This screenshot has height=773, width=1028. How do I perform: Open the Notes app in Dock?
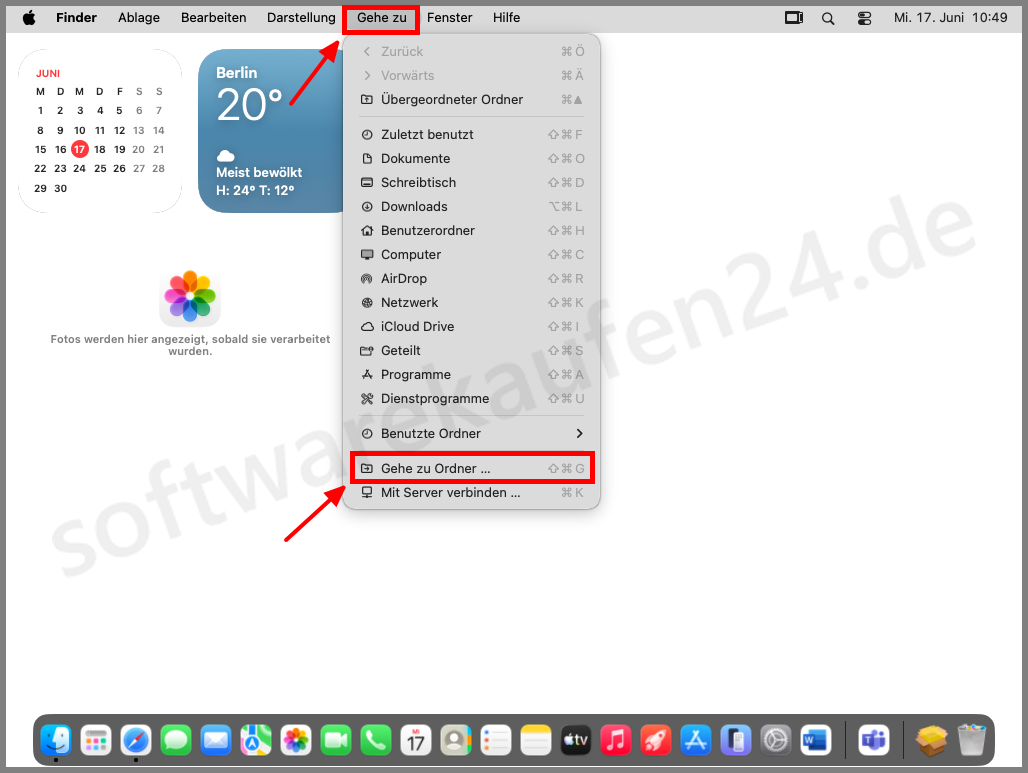[536, 740]
